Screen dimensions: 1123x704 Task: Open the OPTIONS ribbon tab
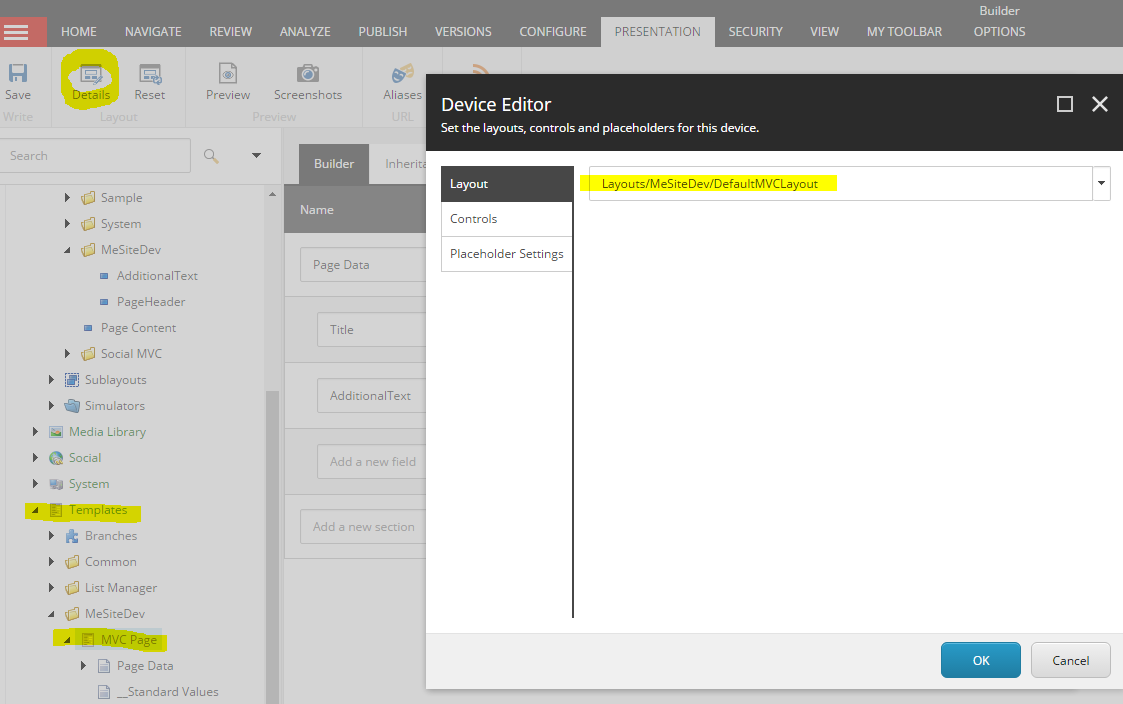(999, 32)
